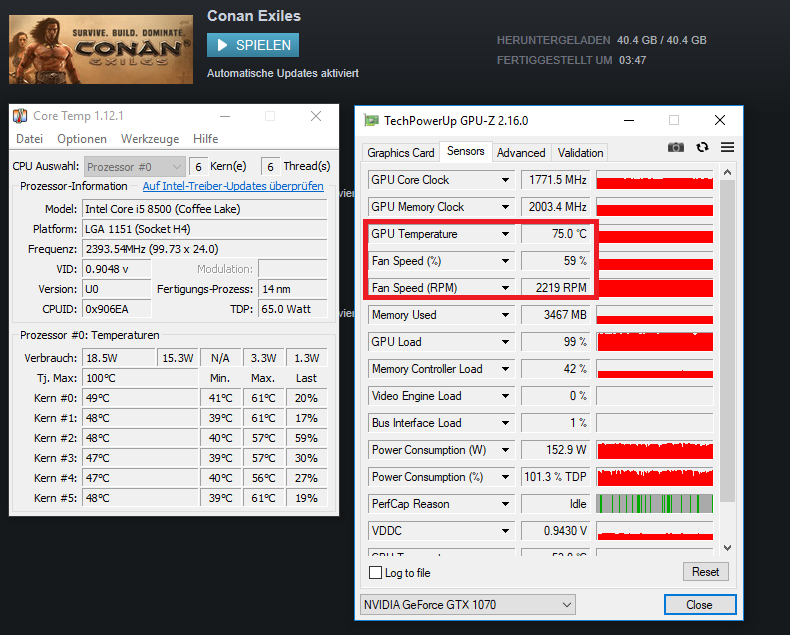This screenshot has width=790, height=635.
Task: Open the Auf Intel-Treiber-Updates überprüfen link
Action: [233, 186]
